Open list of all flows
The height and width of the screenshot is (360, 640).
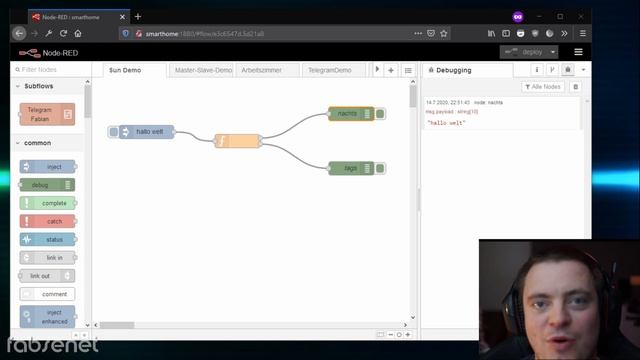pyautogui.click(x=408, y=70)
